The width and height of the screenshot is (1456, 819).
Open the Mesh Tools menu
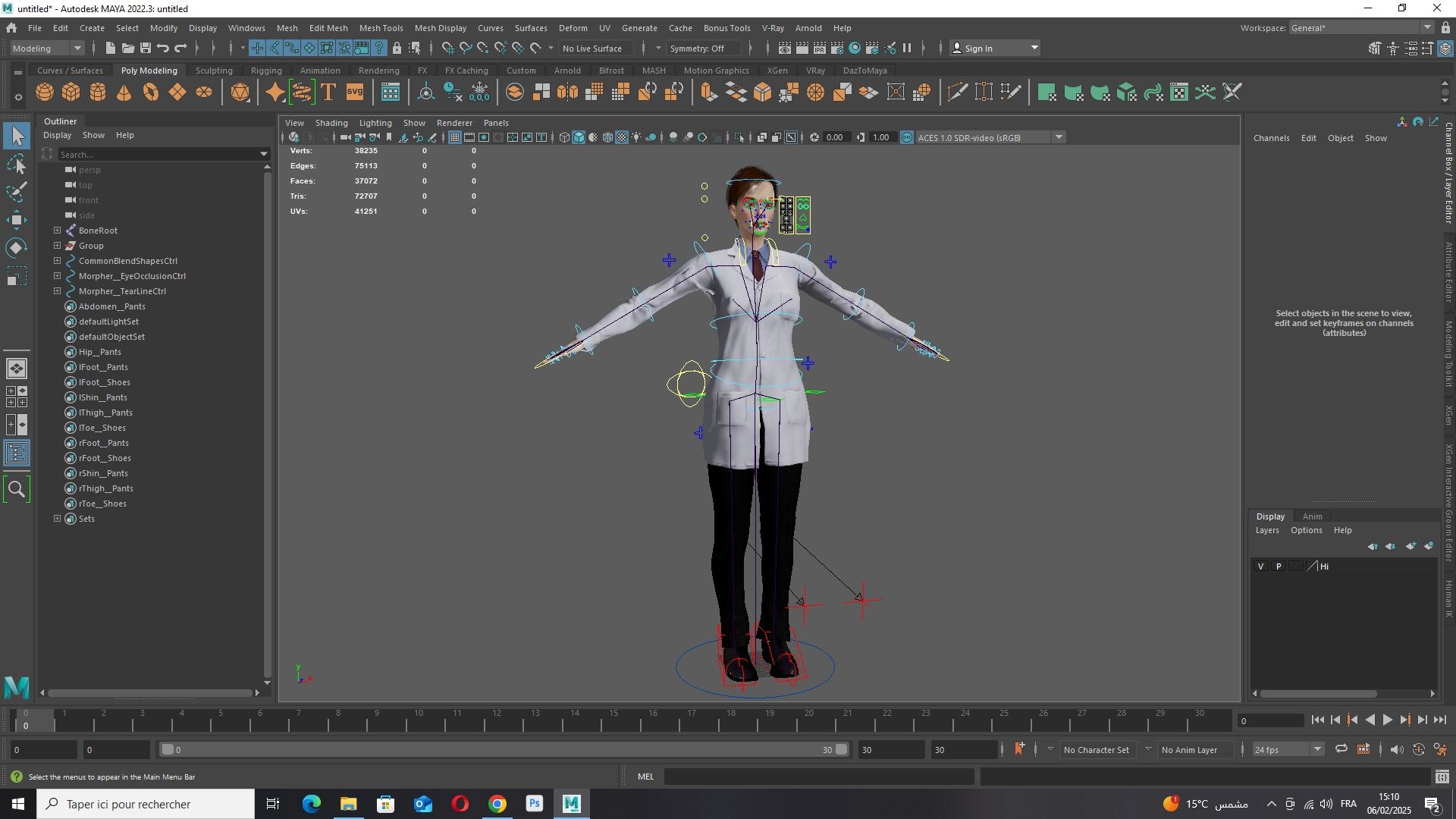[381, 28]
